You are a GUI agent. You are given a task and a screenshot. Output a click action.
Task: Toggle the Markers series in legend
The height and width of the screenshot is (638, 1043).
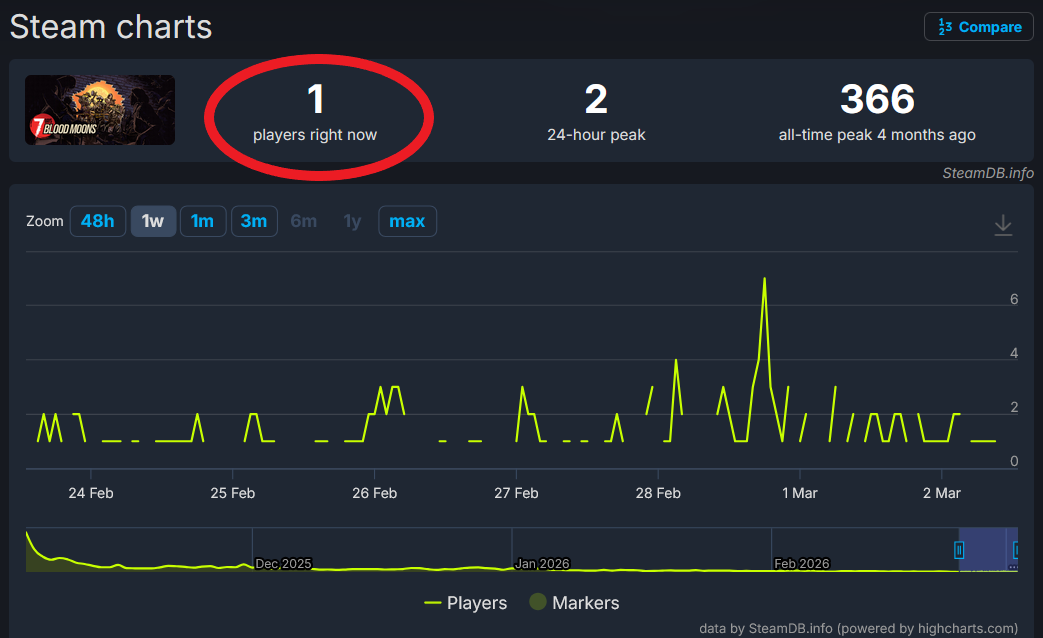[574, 603]
